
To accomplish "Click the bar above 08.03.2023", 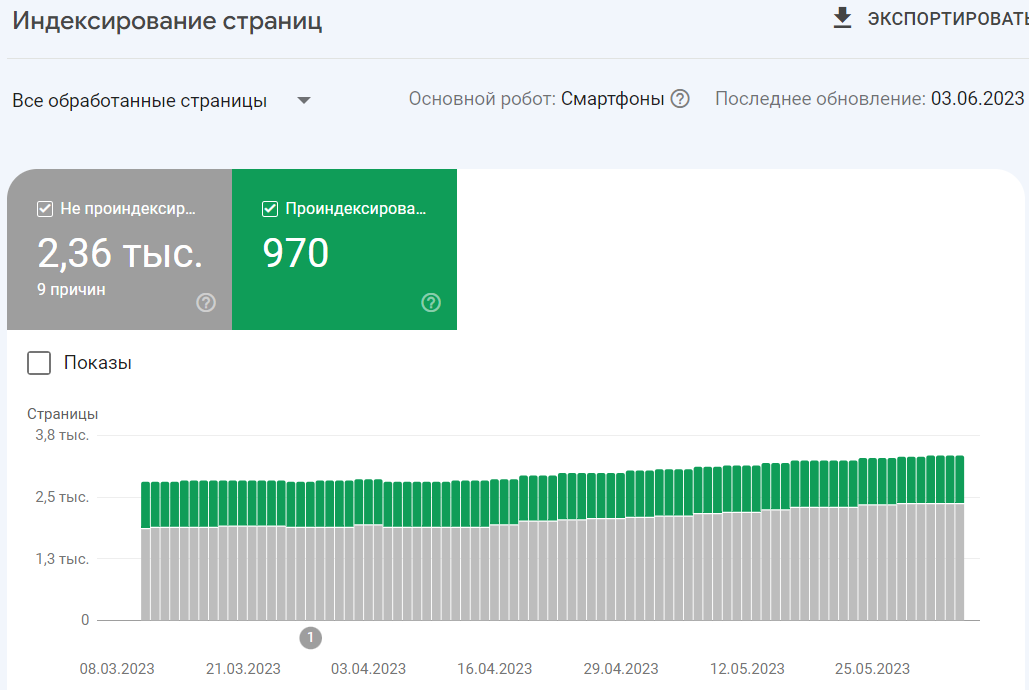I will pyautogui.click(x=146, y=550).
